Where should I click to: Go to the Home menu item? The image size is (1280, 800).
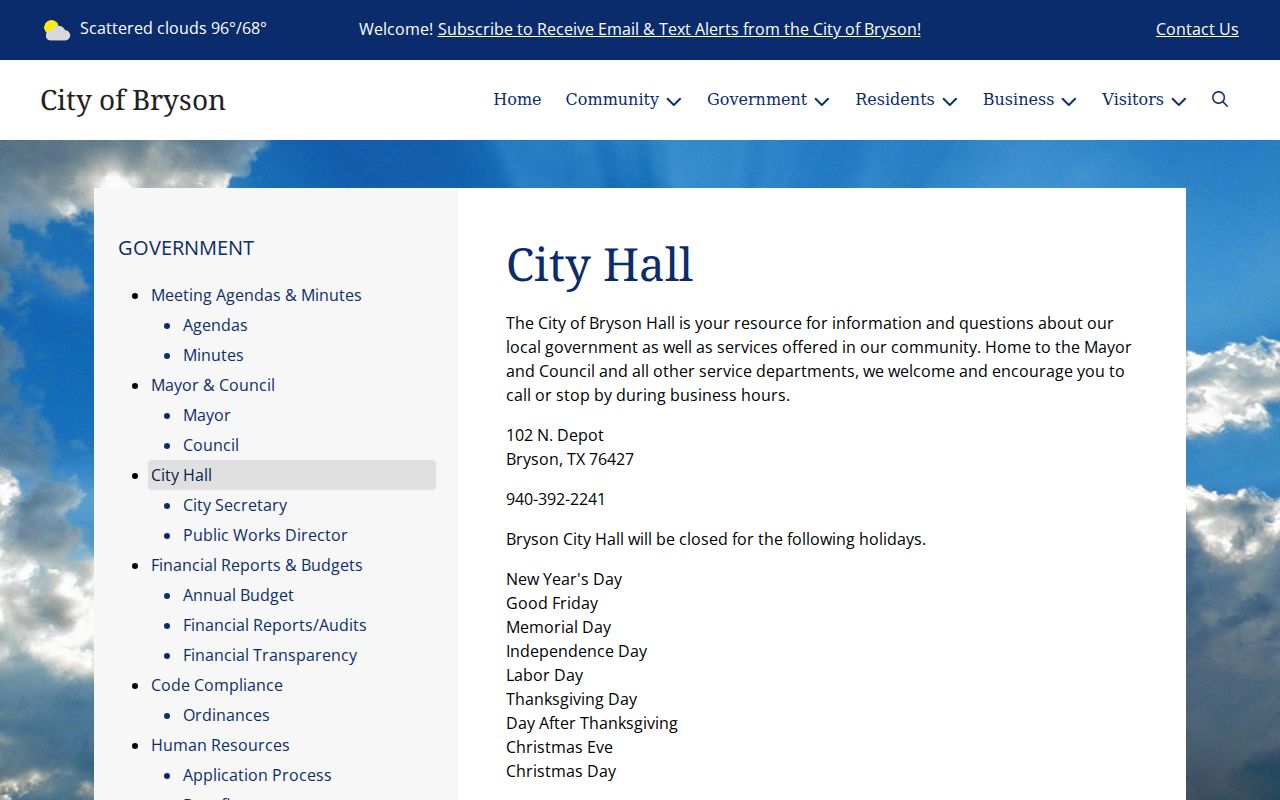click(517, 99)
